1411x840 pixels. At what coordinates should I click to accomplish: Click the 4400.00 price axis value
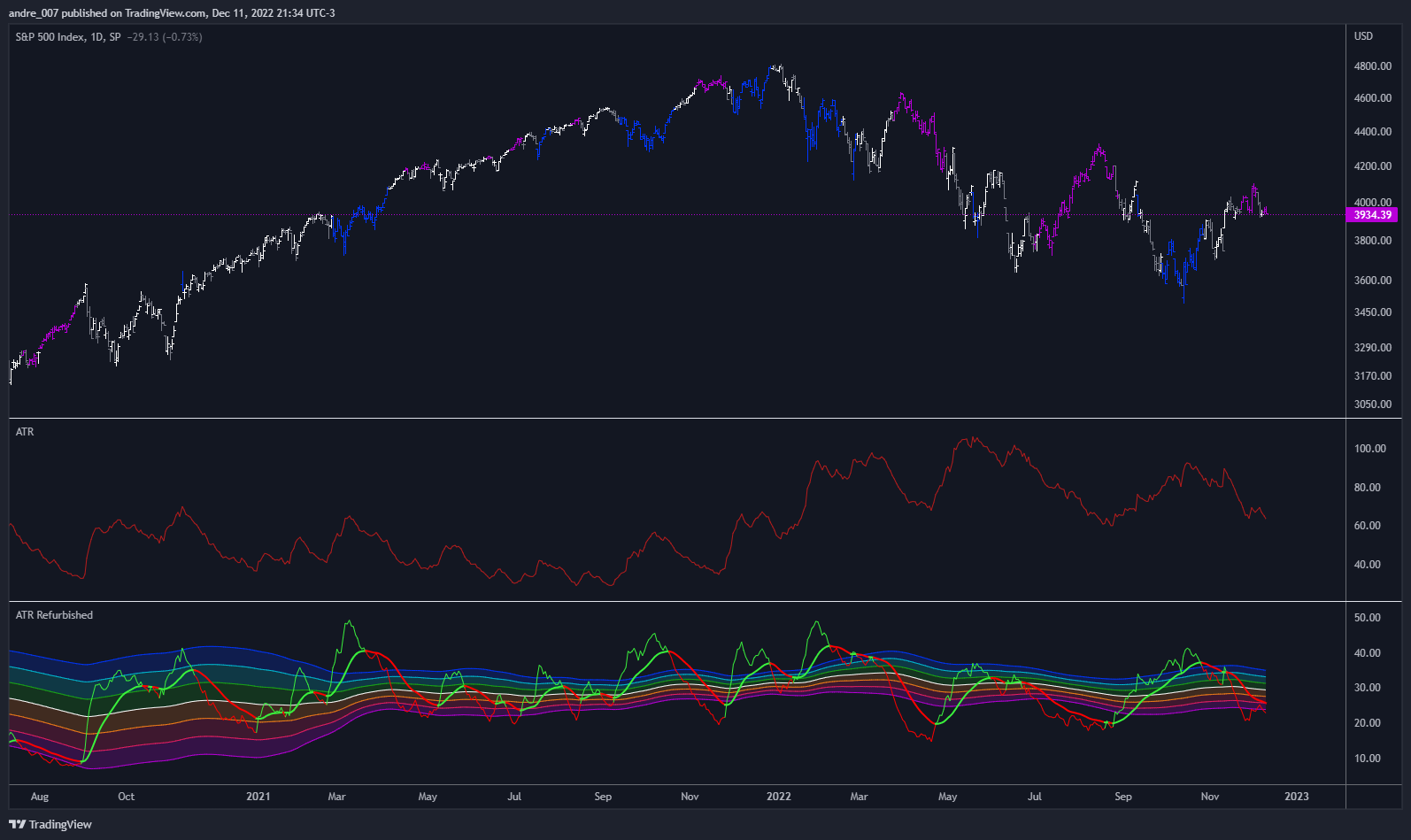tap(1372, 132)
